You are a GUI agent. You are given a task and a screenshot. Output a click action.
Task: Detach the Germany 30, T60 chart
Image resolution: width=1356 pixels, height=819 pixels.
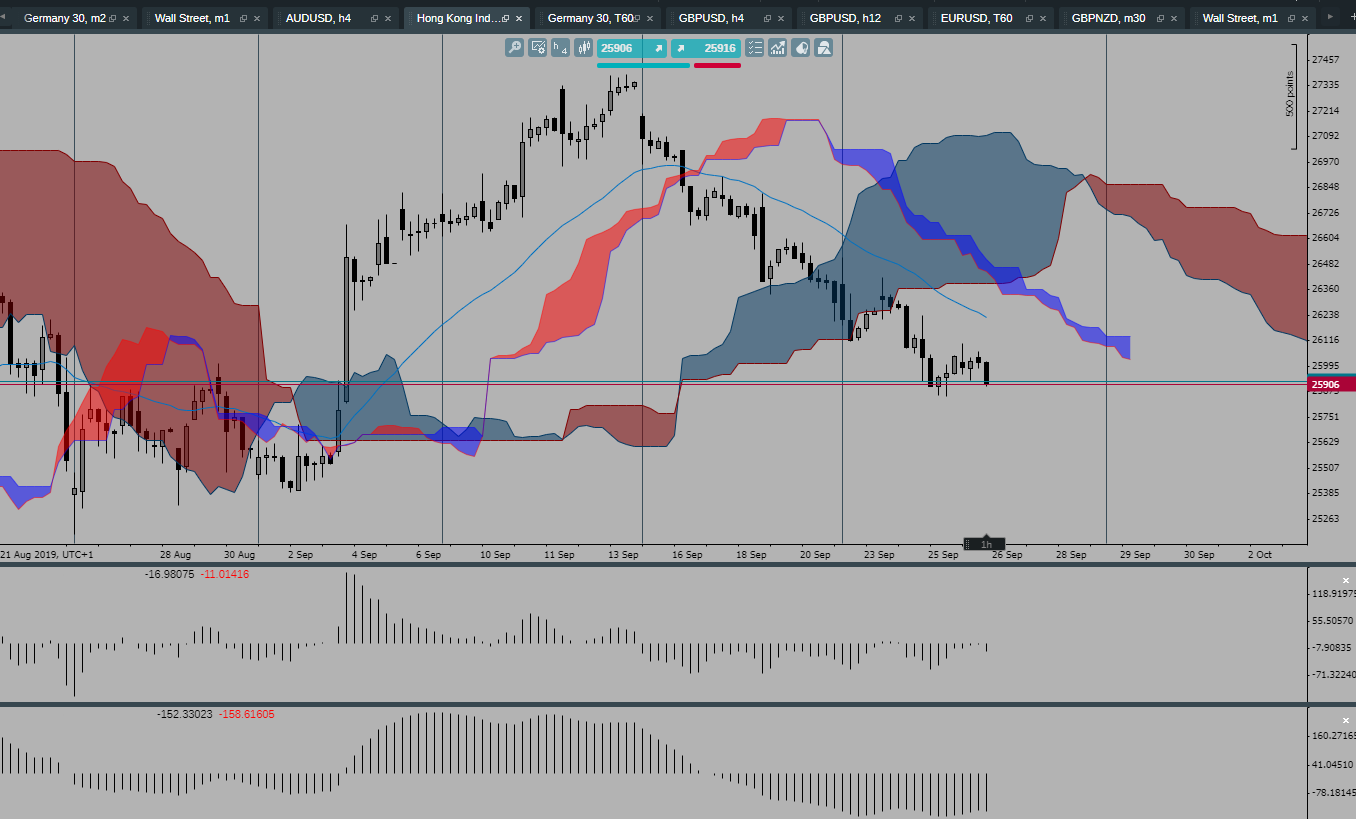[x=636, y=19]
